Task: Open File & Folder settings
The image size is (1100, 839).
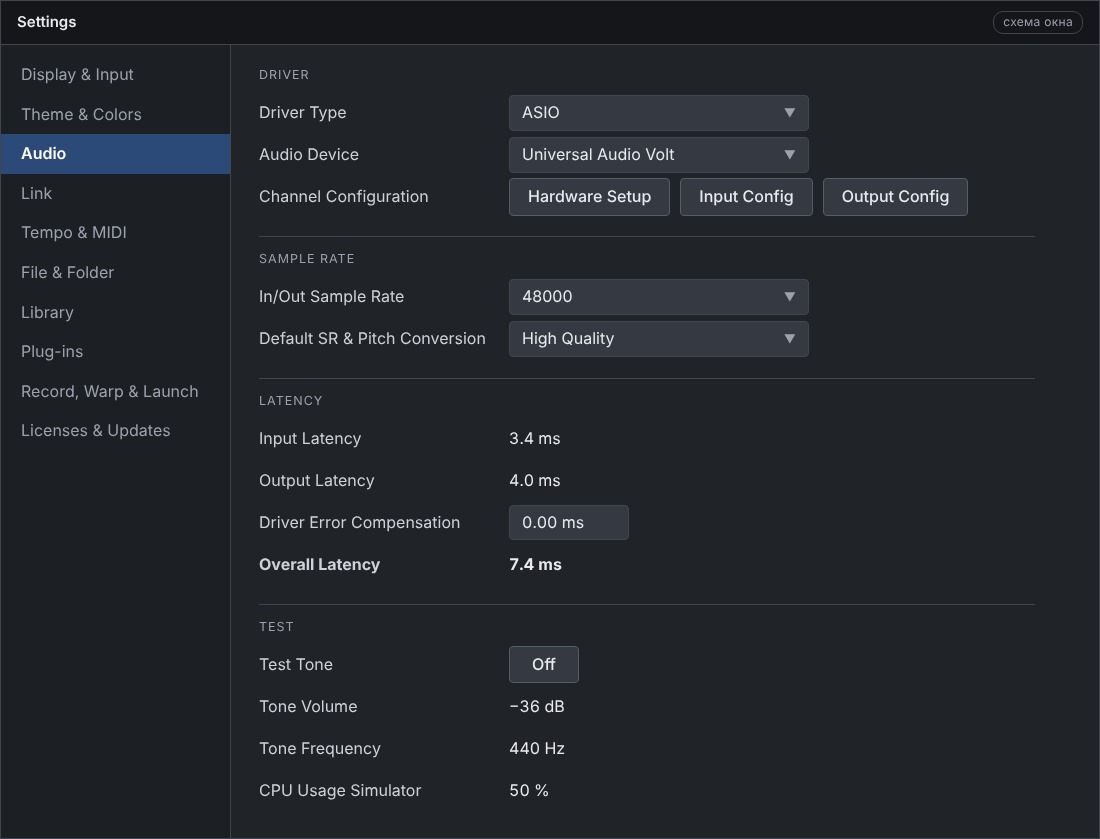Action: point(115,272)
